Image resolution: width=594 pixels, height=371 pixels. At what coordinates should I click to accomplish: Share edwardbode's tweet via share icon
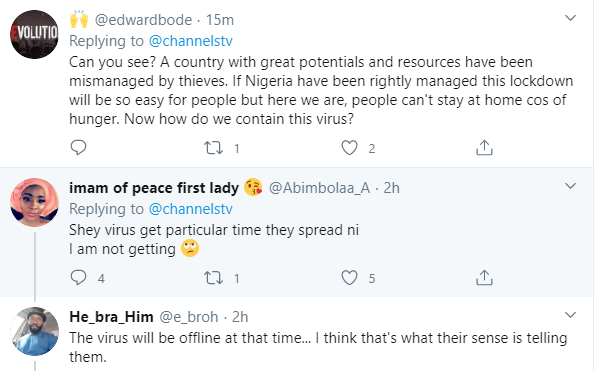[484, 148]
